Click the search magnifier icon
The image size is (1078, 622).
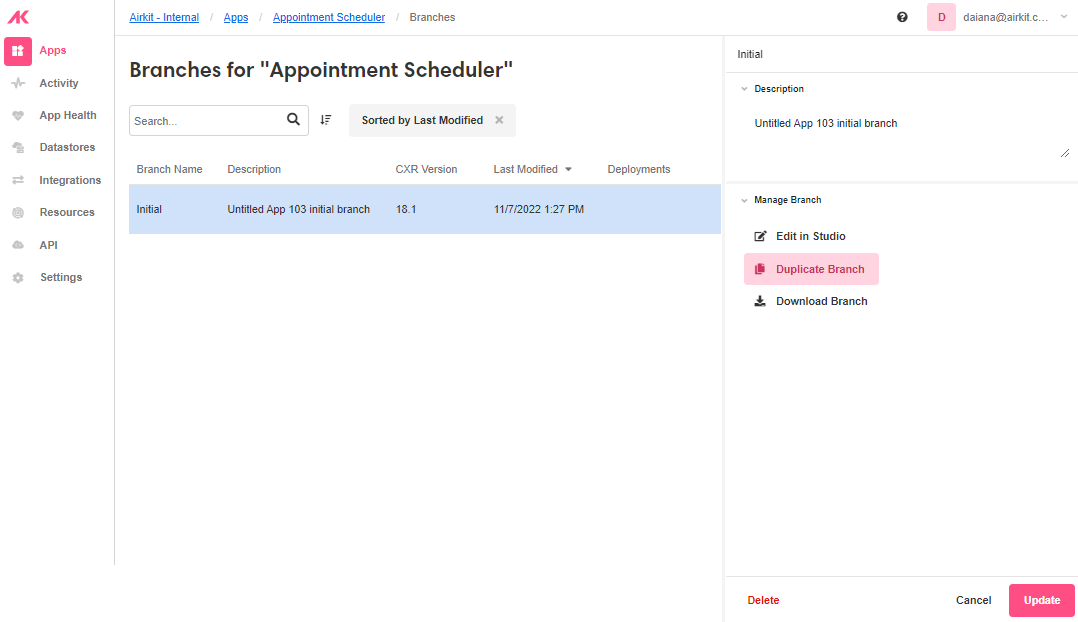tap(294, 120)
